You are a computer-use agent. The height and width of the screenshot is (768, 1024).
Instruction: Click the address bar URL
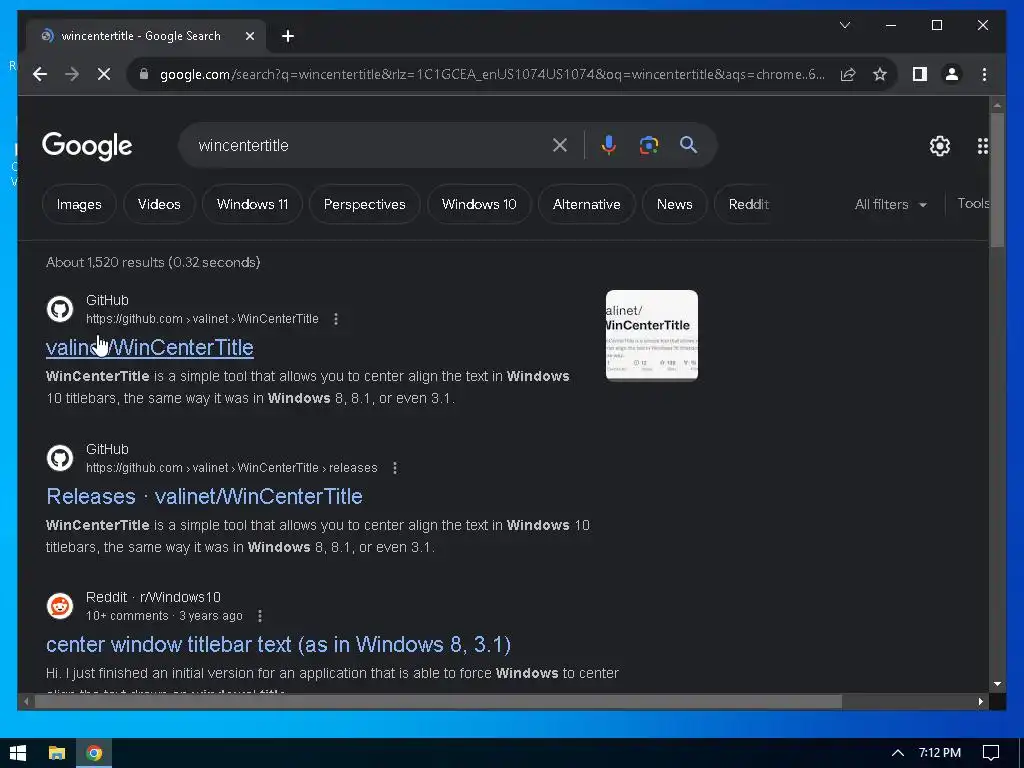pyautogui.click(x=492, y=74)
